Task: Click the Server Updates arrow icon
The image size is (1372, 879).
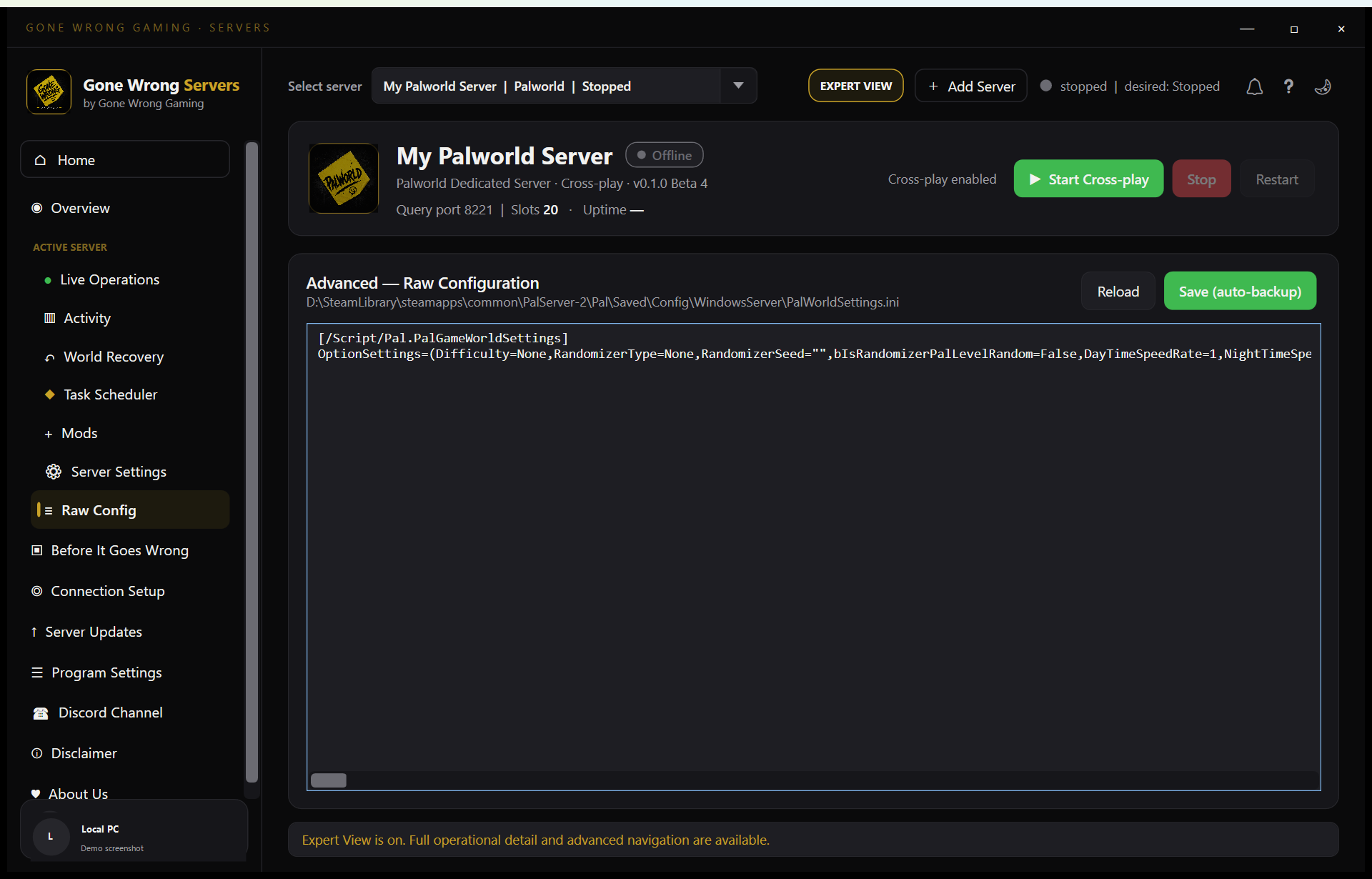Action: (34, 632)
